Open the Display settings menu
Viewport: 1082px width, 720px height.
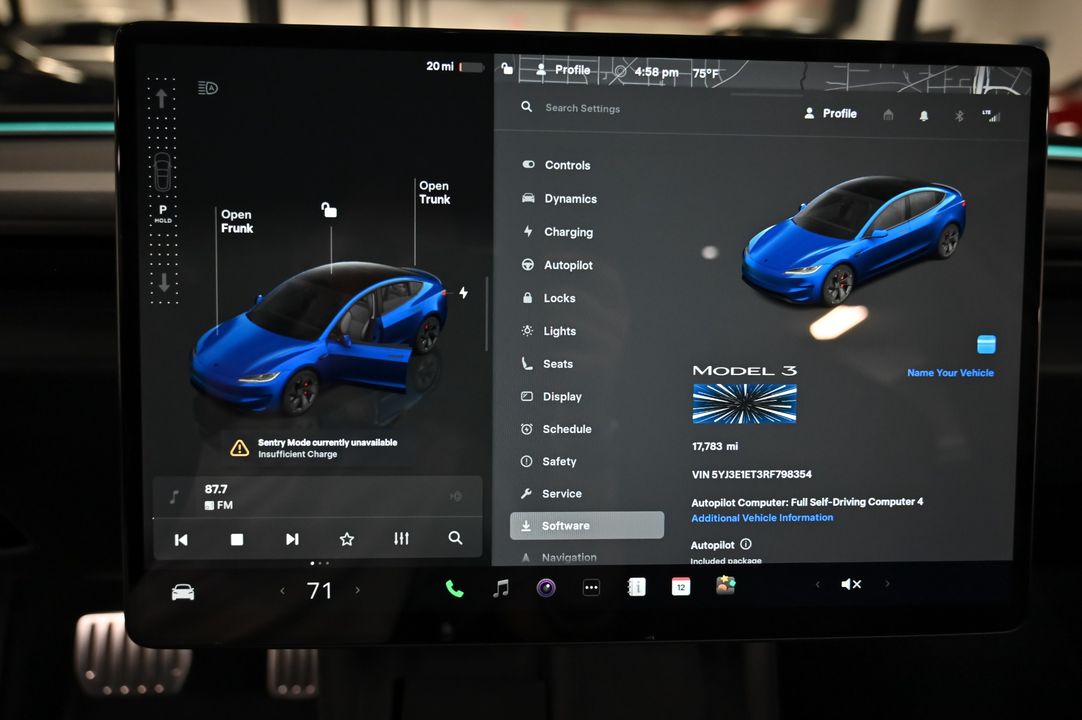(552, 396)
